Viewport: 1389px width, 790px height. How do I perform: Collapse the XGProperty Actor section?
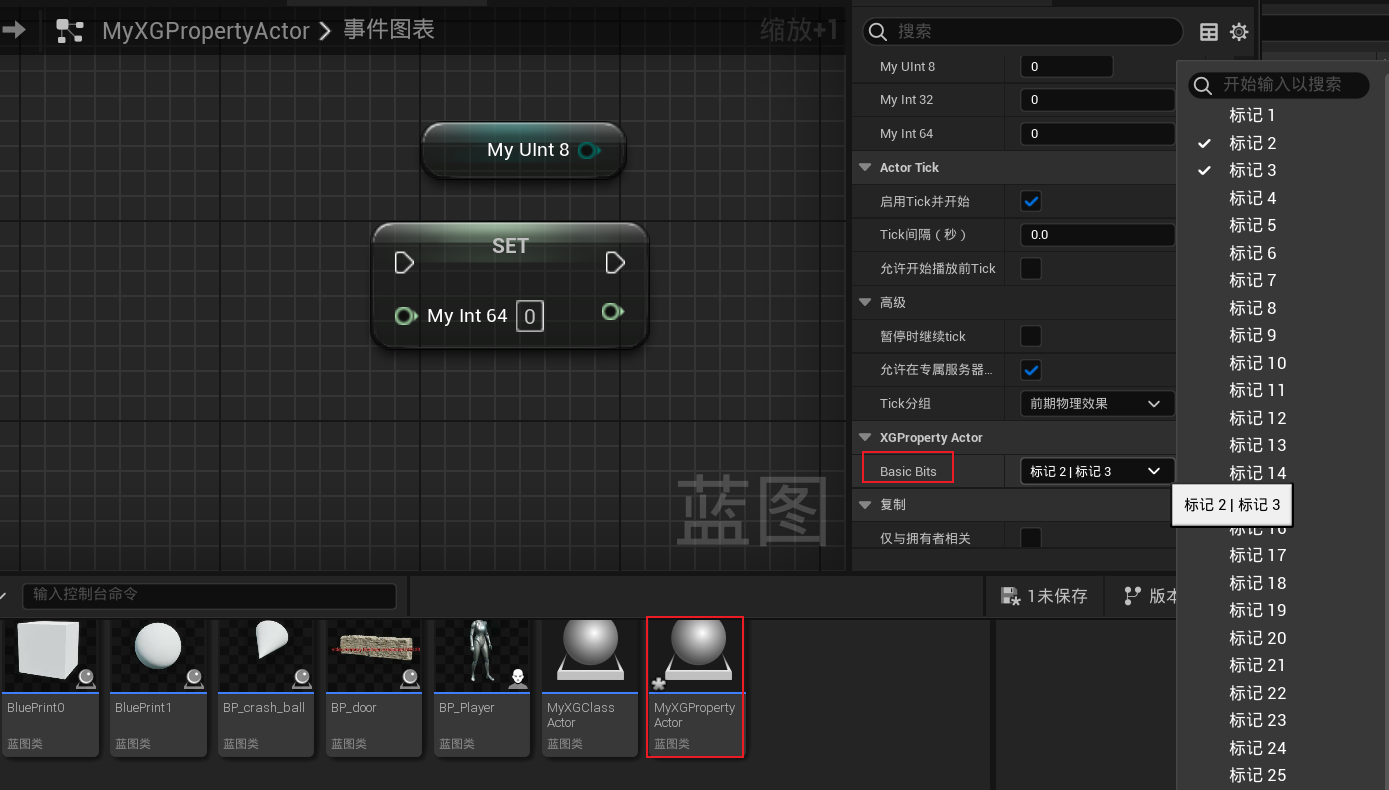coord(865,438)
